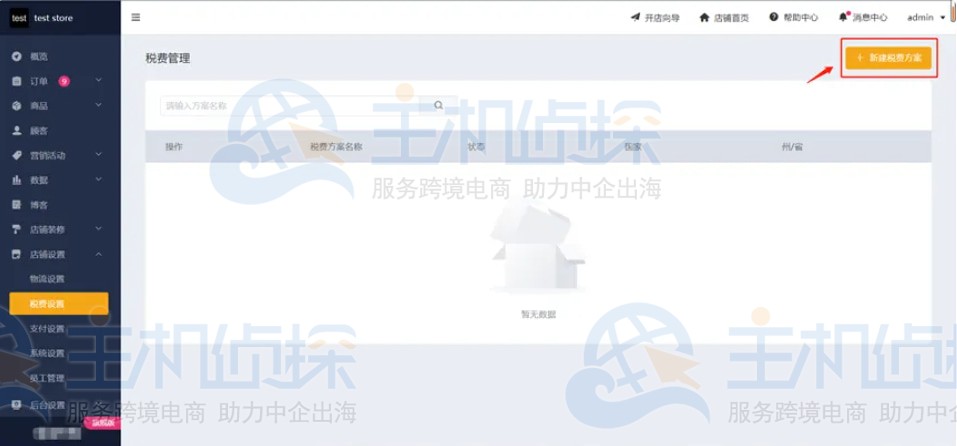
Task: Click the 暂无数据 empty message
Action: [x=538, y=315]
